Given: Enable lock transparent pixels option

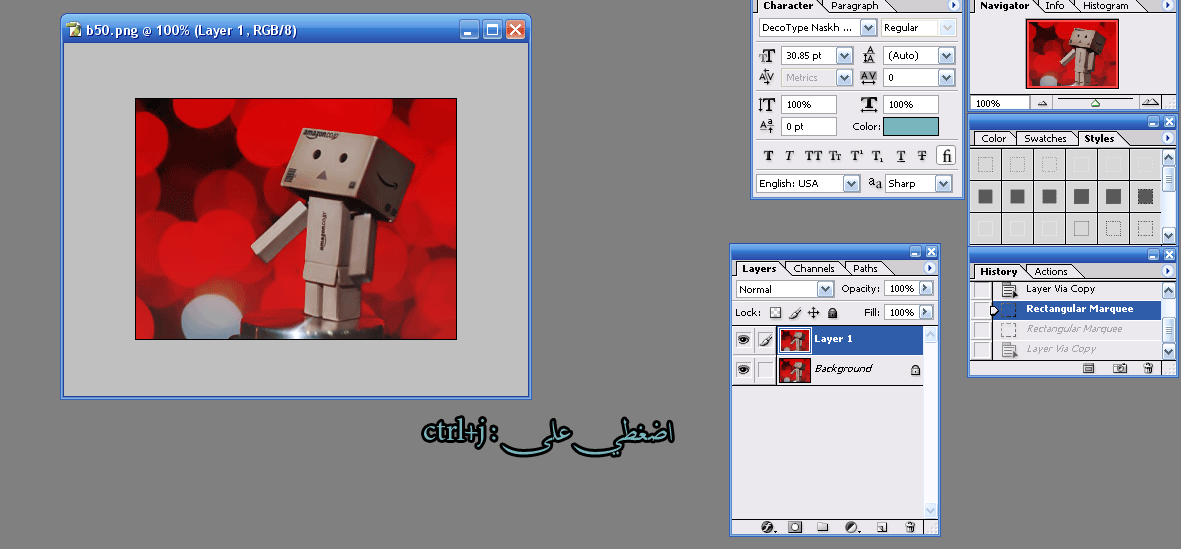Looking at the screenshot, I should click(x=775, y=313).
